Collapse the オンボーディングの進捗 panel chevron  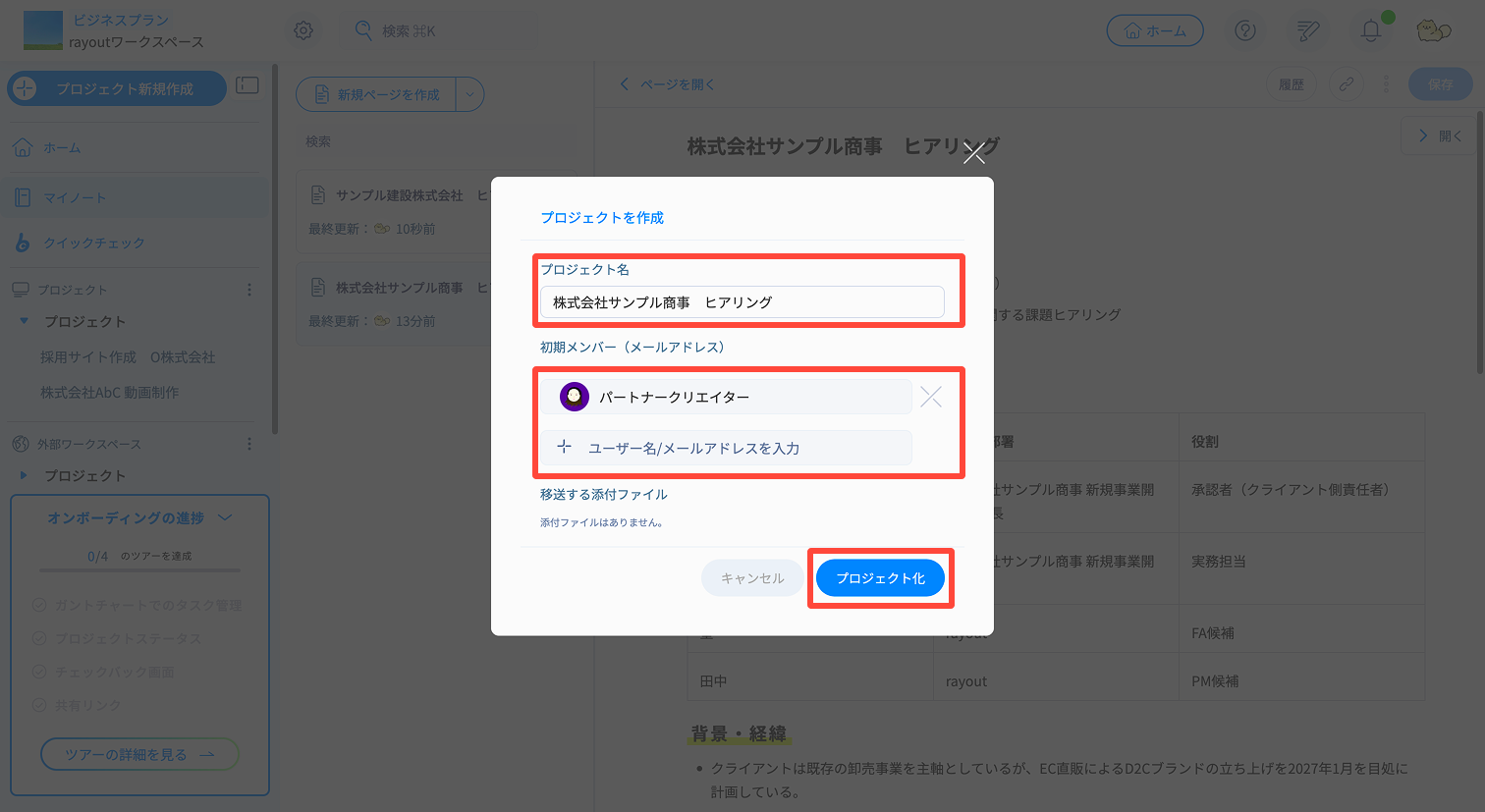[x=225, y=517]
